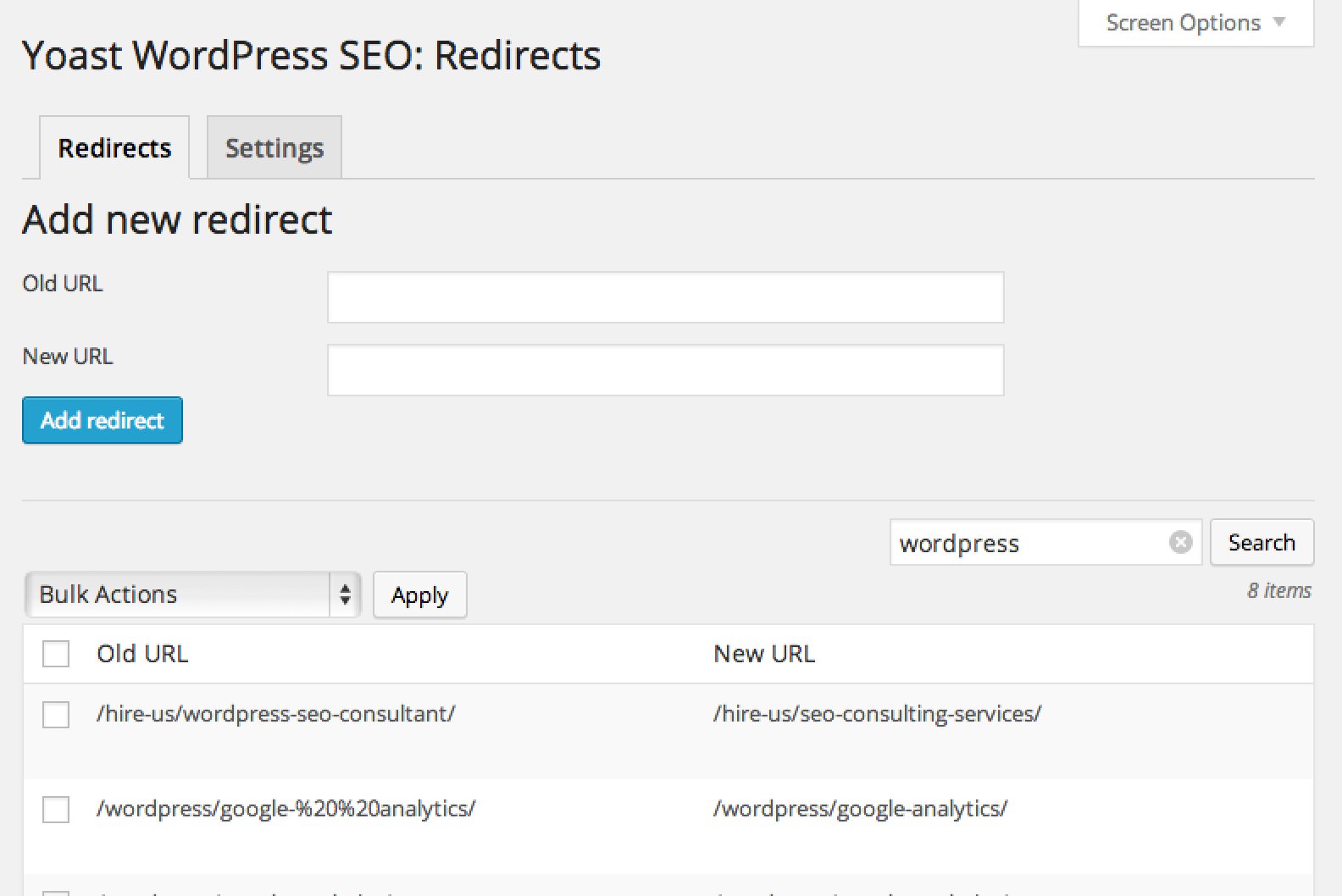The width and height of the screenshot is (1342, 896).
Task: Click the /wordpress/google-%20%20analytics/ old URL
Action: [x=286, y=809]
